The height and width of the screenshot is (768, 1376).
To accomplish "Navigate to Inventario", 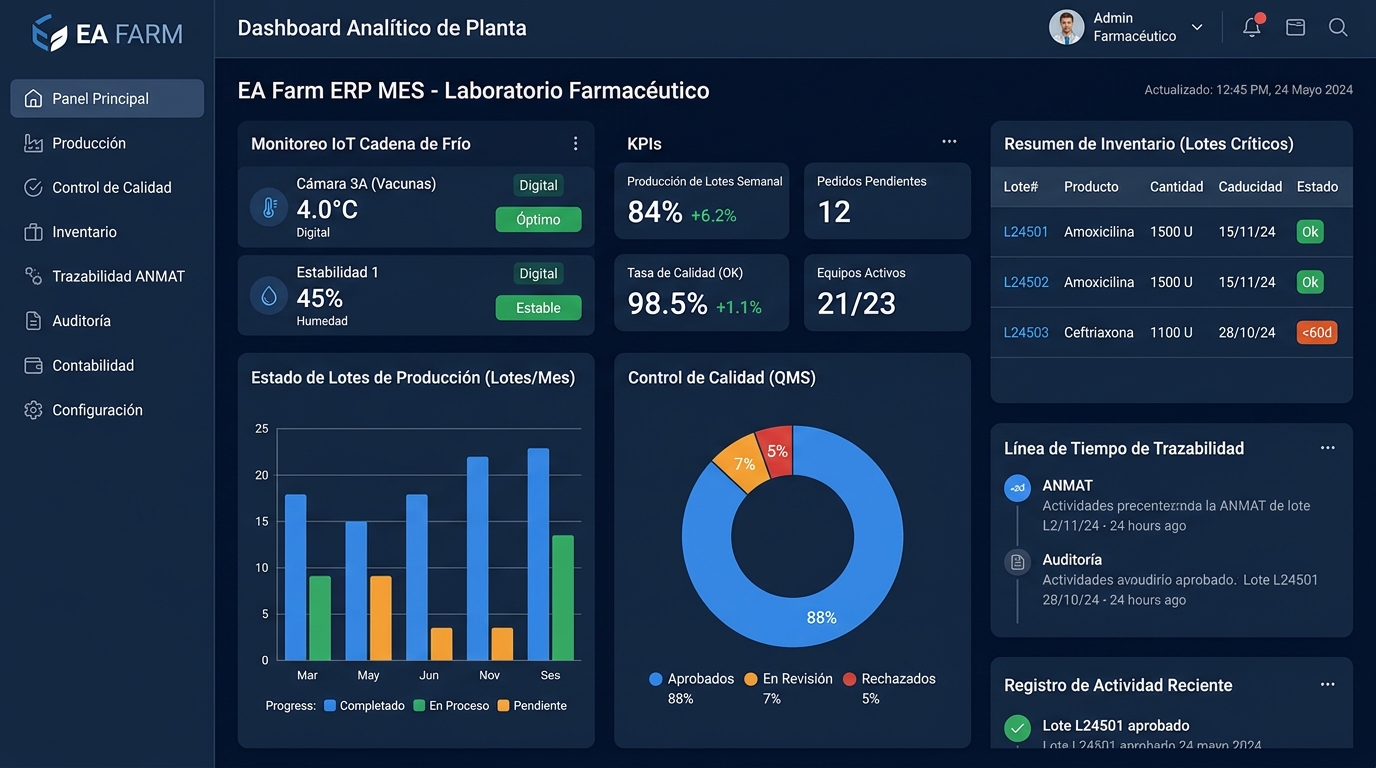I will click(x=107, y=232).
